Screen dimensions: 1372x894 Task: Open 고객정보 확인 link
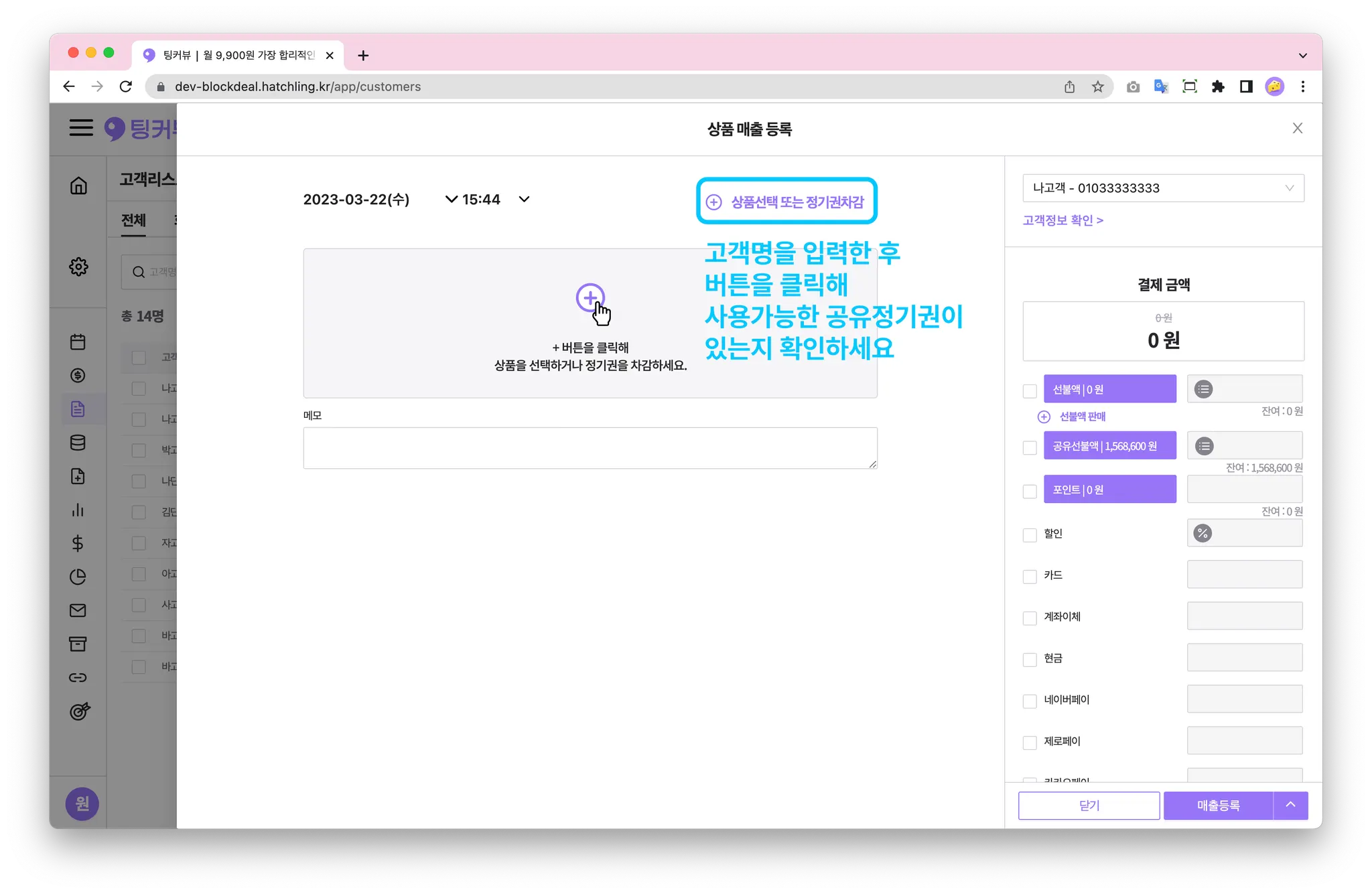click(x=1062, y=220)
